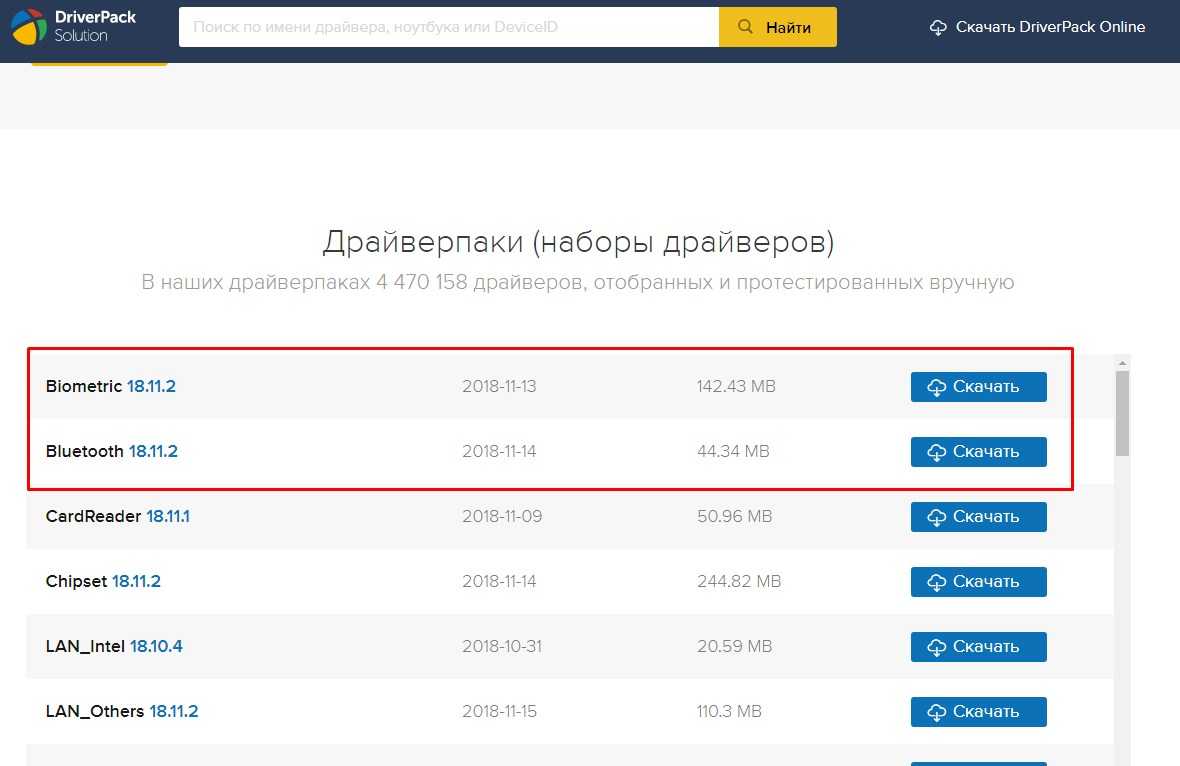Open Biometric version 18.11.2 link
Image resolution: width=1180 pixels, height=766 pixels.
pyautogui.click(x=151, y=386)
